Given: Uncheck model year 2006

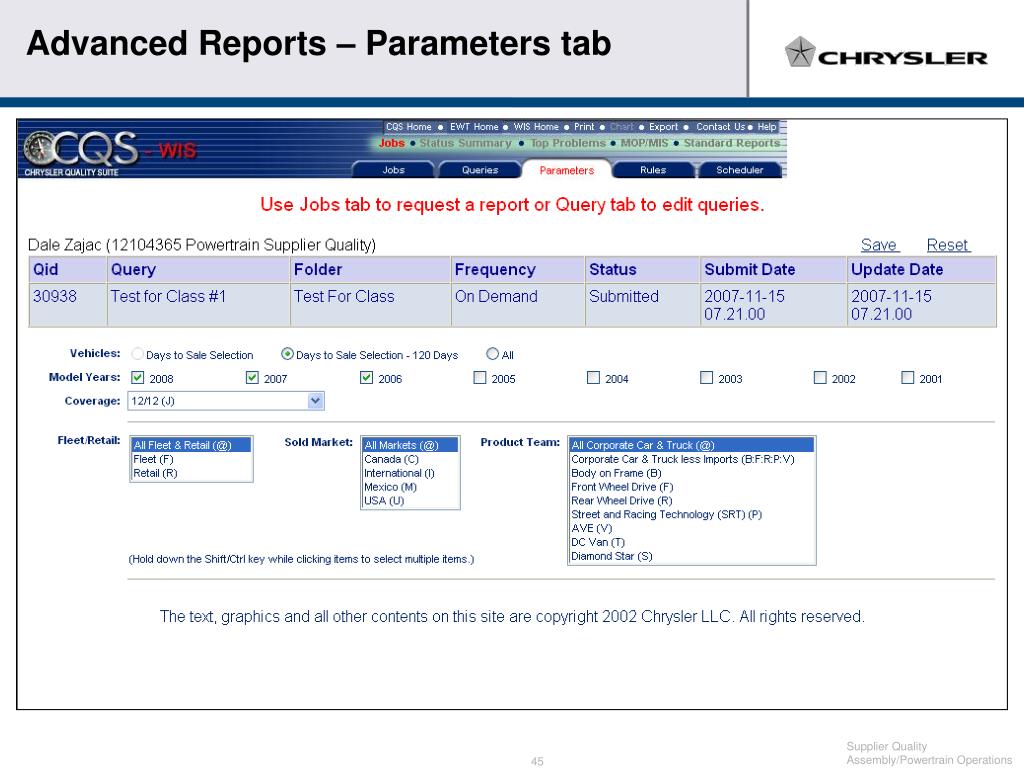Looking at the screenshot, I should click(x=366, y=377).
